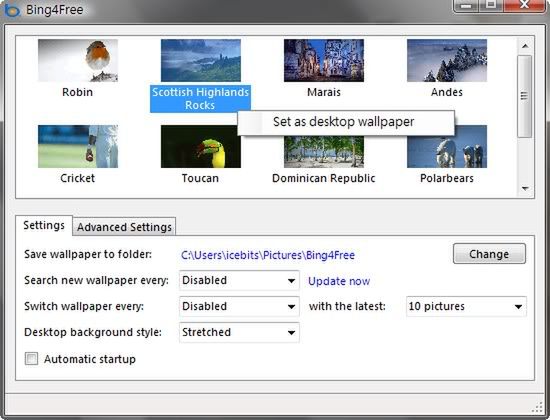Select the Polarbears wallpaper thumbnail
The width and height of the screenshot is (550, 420).
447,146
